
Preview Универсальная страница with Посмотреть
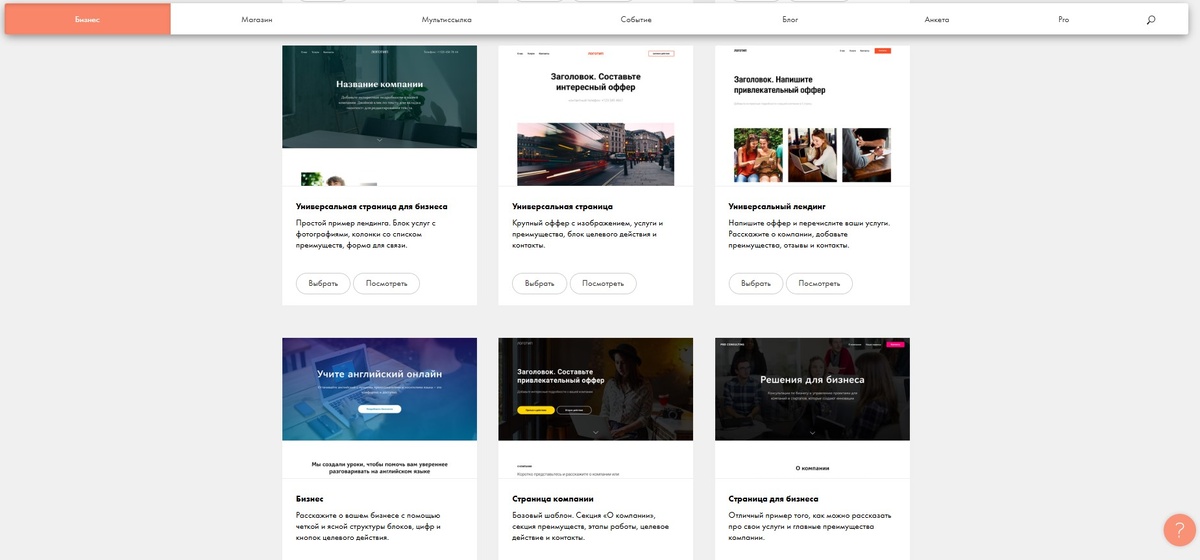[x=603, y=283]
